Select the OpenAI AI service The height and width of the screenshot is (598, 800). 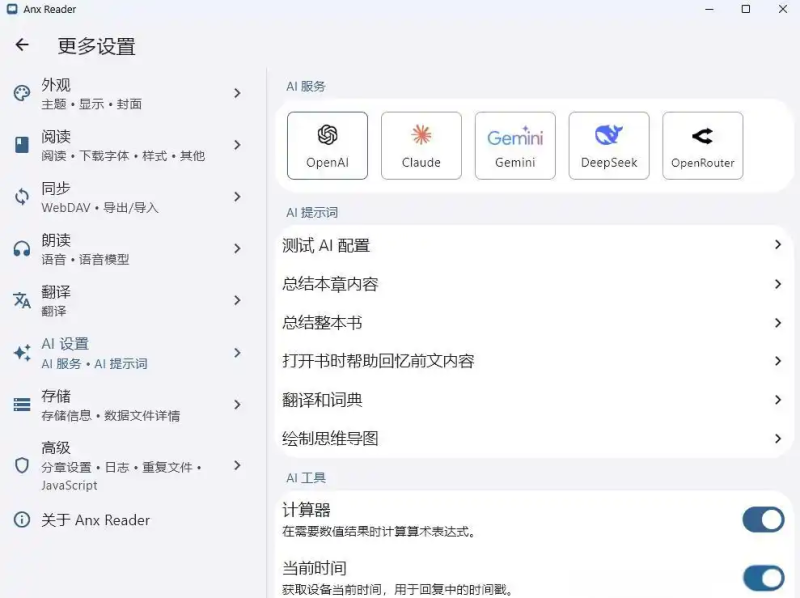coord(327,144)
